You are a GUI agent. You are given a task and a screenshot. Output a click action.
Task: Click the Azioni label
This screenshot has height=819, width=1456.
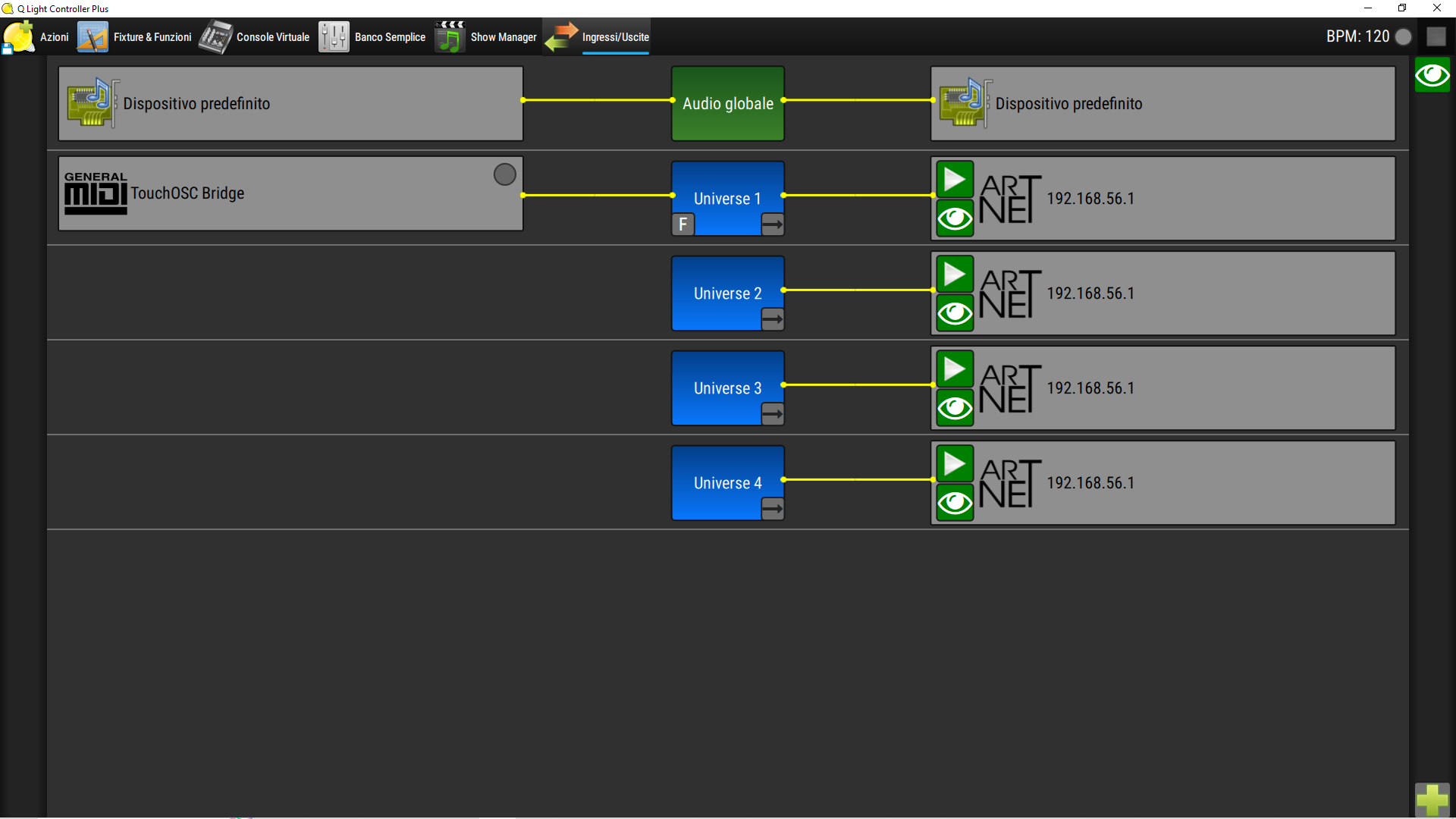(54, 37)
